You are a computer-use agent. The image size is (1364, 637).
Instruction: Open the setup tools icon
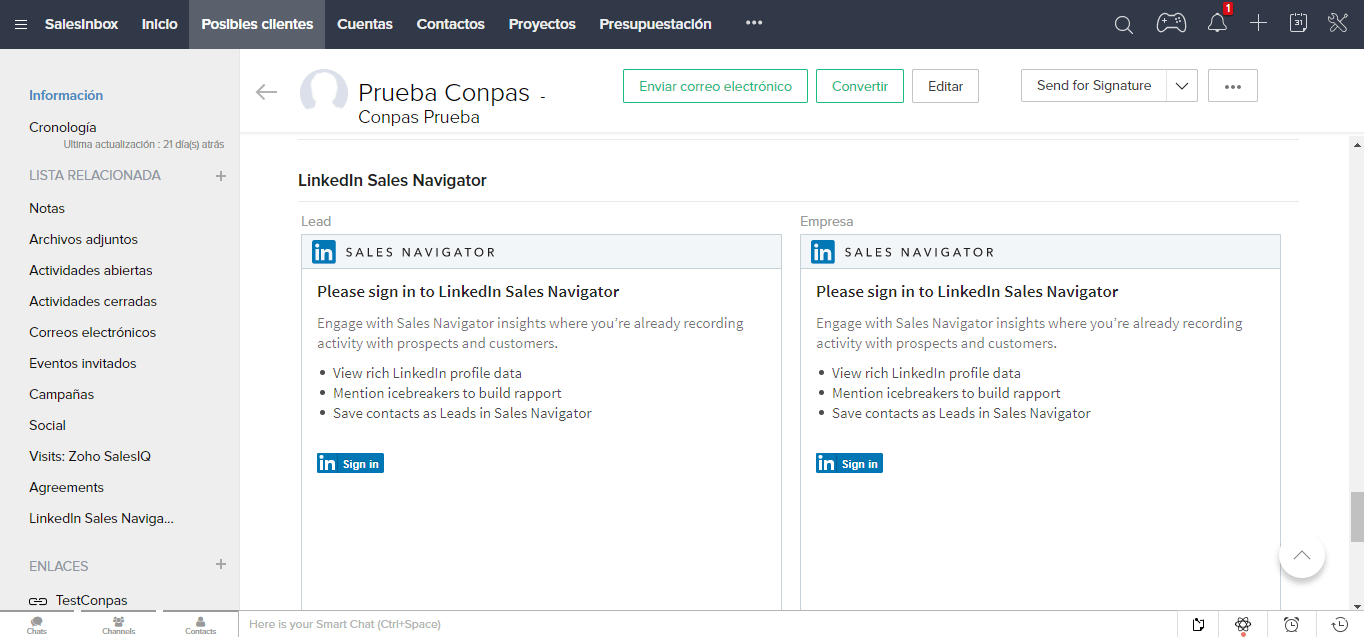[x=1338, y=23]
